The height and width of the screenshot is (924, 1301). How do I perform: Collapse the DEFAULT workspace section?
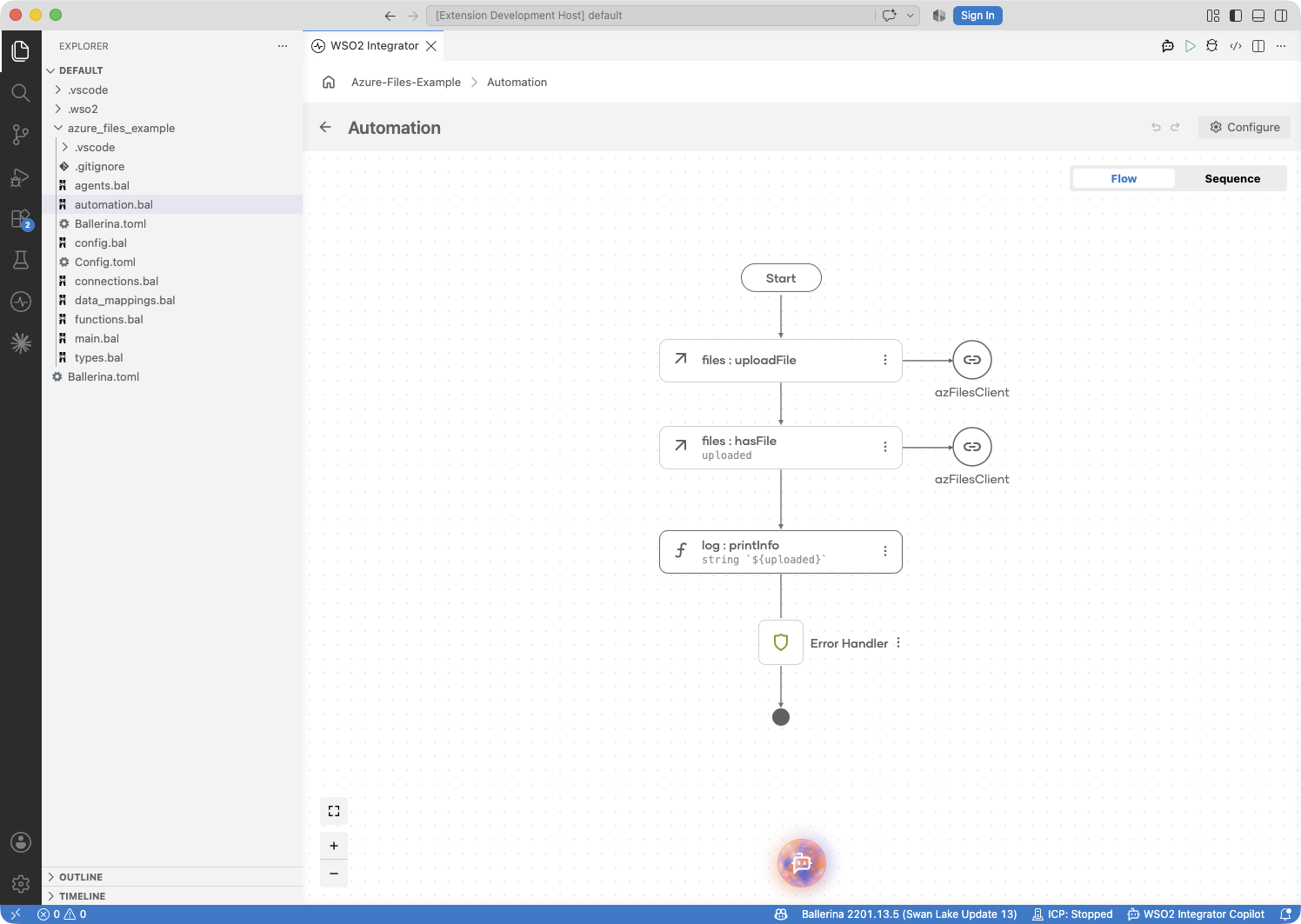(x=172, y=70)
